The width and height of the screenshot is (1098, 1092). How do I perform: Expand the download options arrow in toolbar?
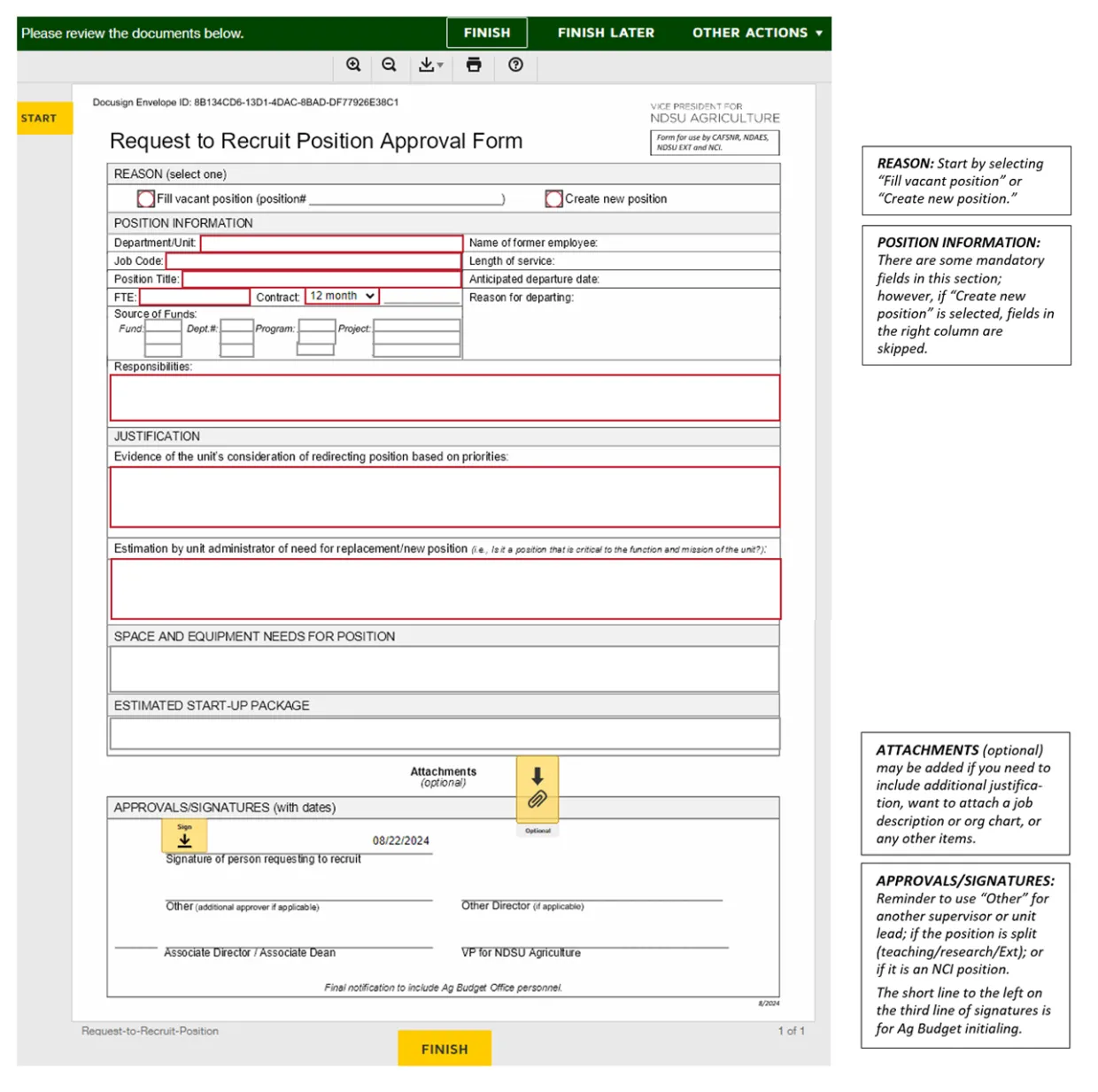coord(439,65)
